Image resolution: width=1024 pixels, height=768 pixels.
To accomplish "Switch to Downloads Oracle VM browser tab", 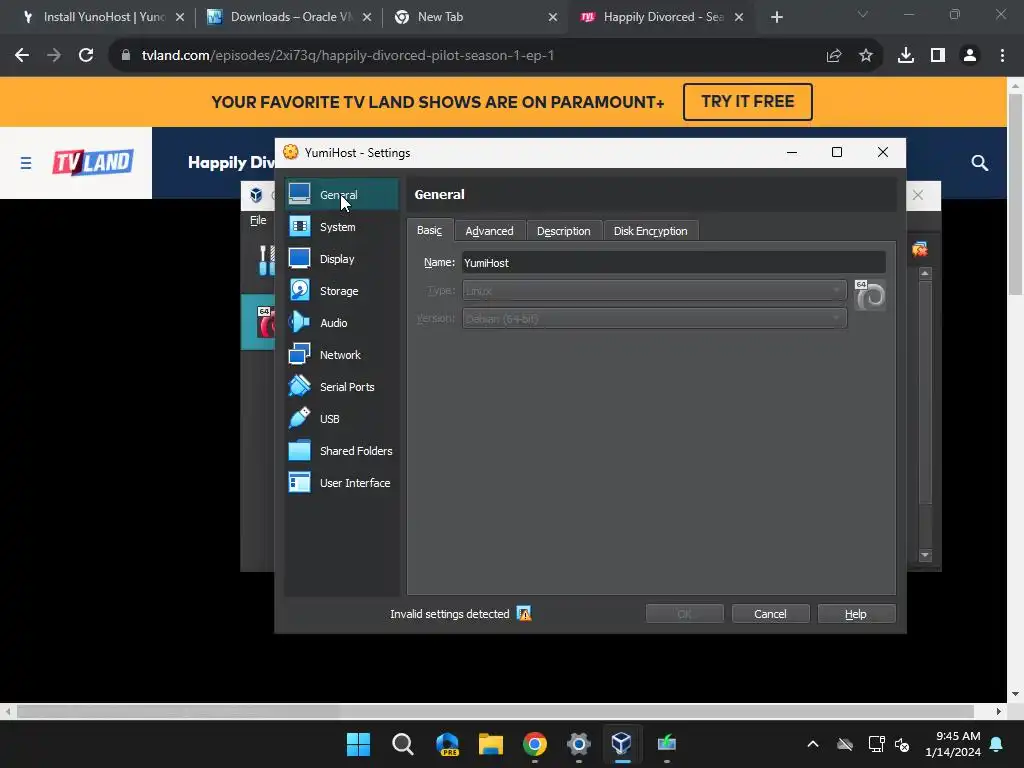I will pos(290,17).
